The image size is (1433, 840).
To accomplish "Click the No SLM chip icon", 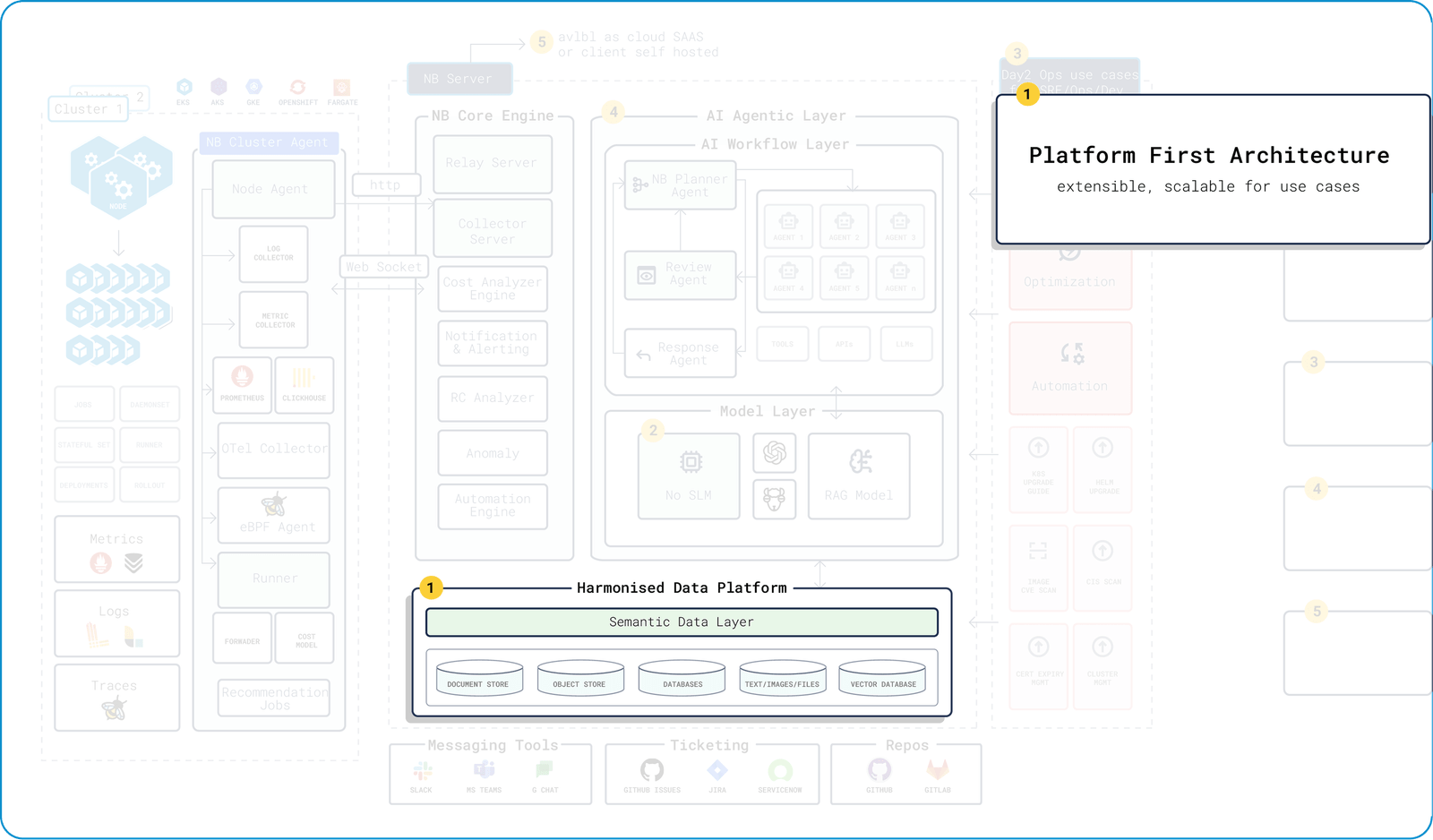I will (x=691, y=462).
